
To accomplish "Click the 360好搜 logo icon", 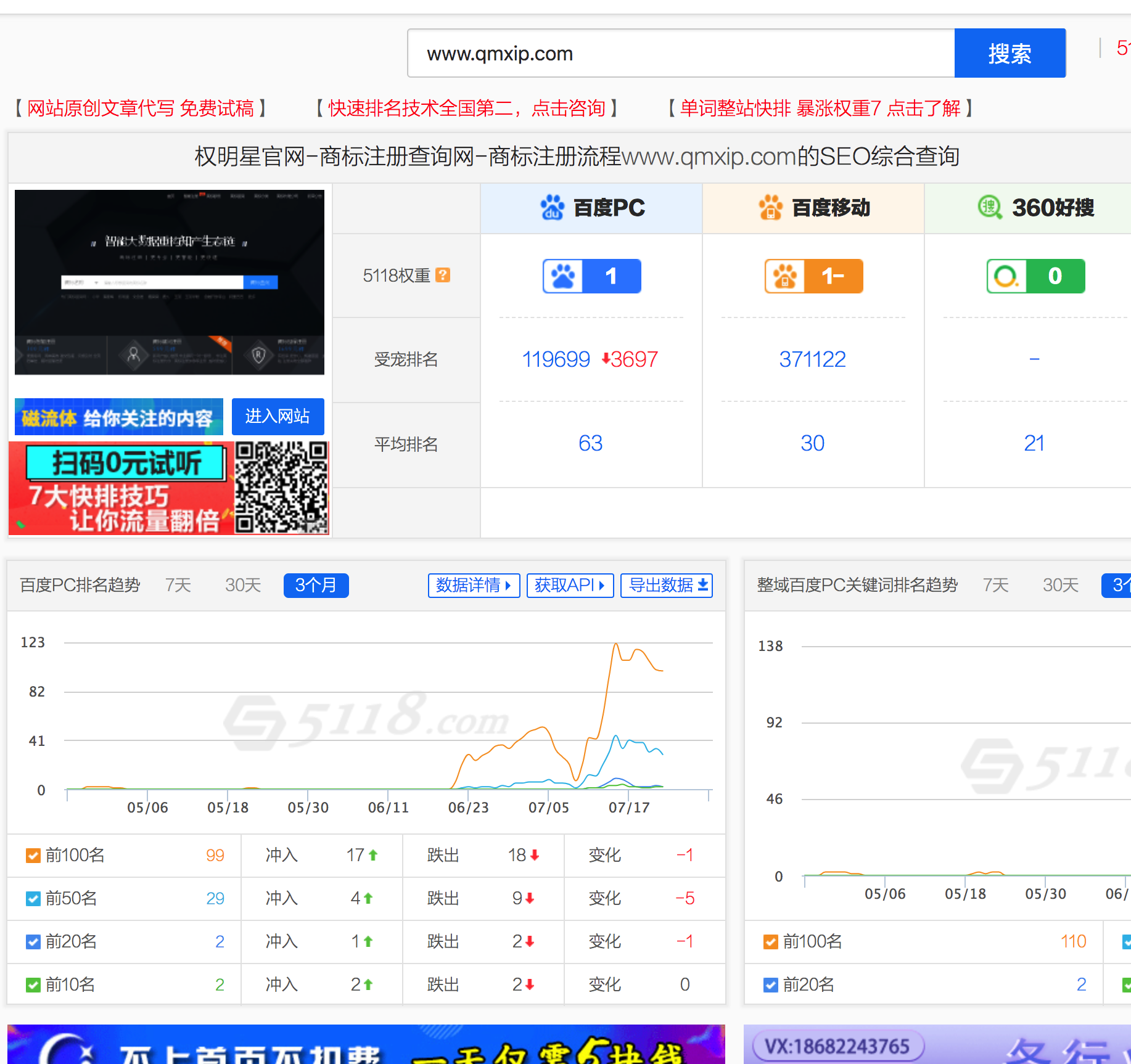I will [x=990, y=207].
